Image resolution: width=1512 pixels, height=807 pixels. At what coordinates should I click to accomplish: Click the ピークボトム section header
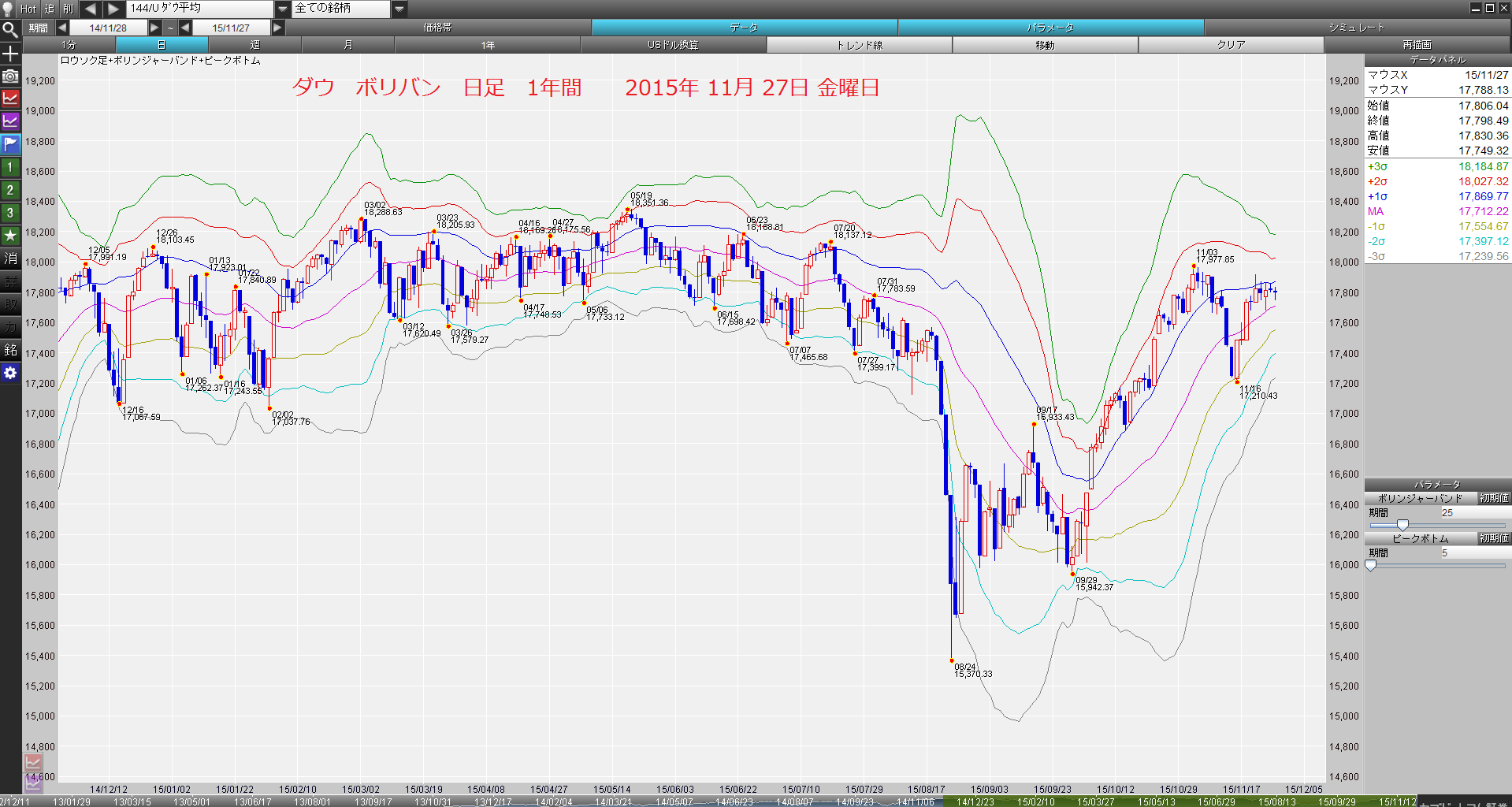tap(1420, 538)
